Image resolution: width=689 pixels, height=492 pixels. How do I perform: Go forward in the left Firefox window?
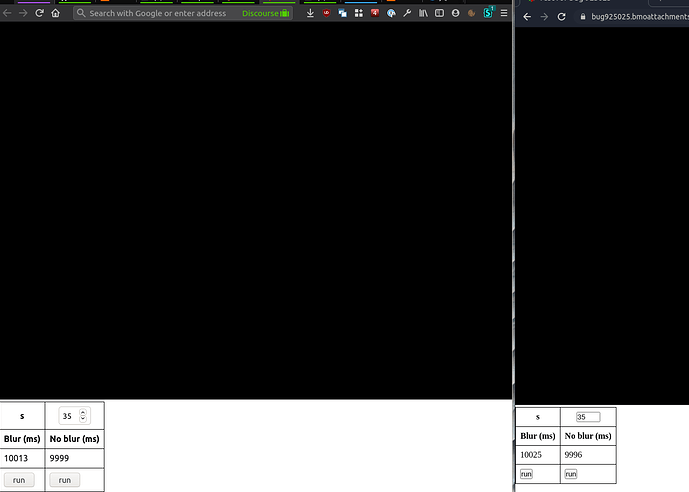23,13
